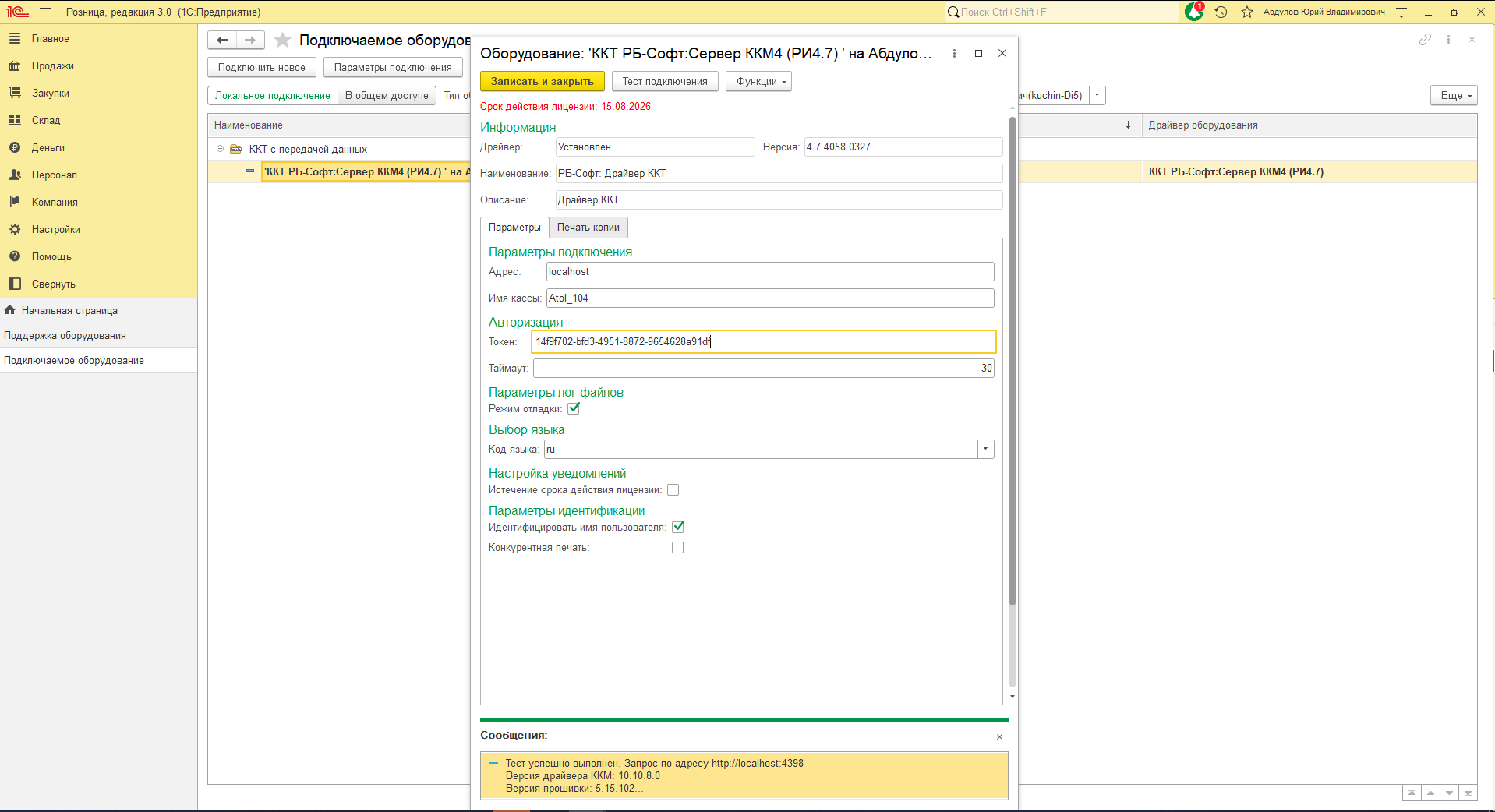
Task: Open Еще dropdown menu
Action: 1454,95
